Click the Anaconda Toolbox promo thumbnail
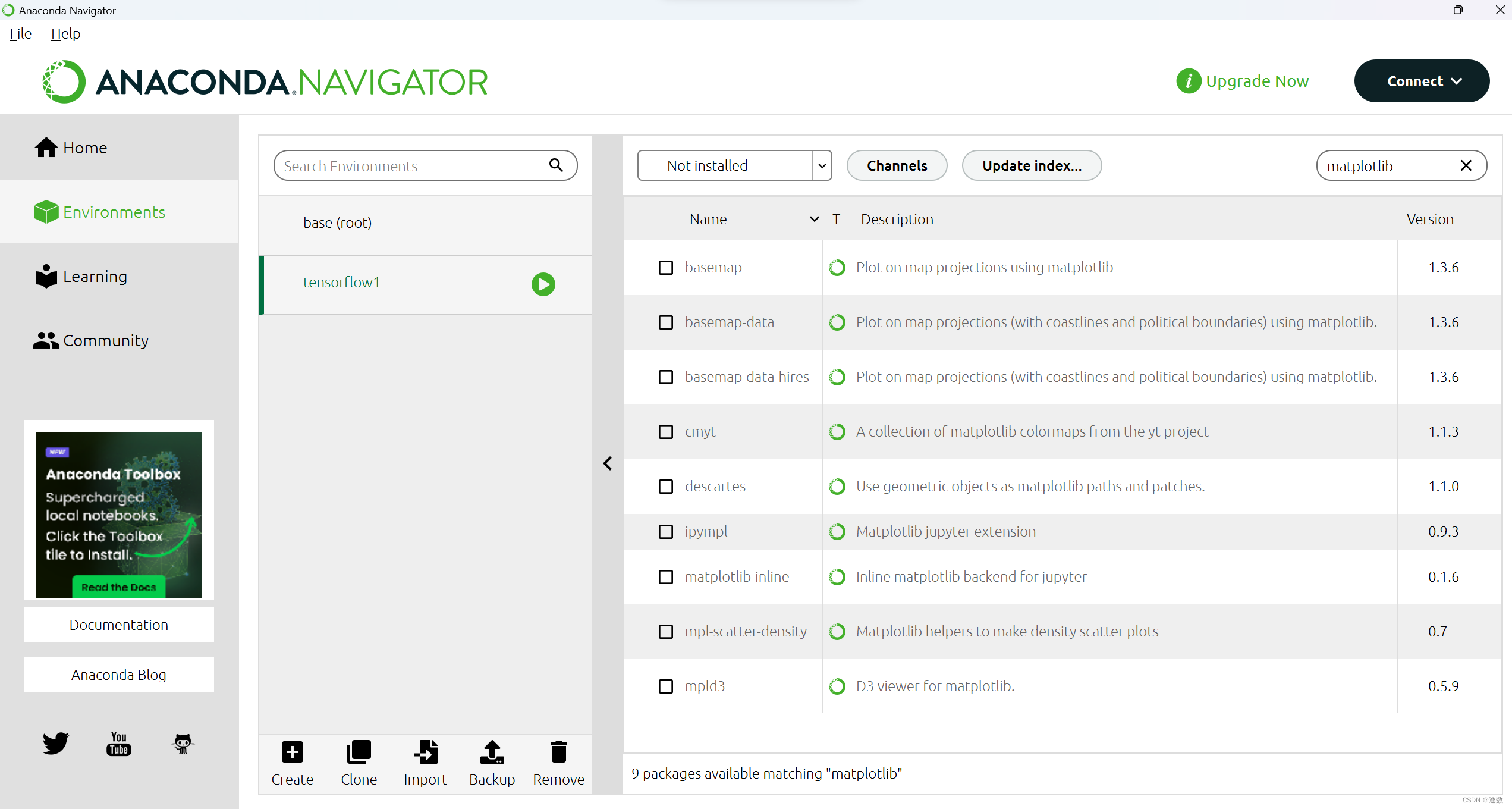 119,515
